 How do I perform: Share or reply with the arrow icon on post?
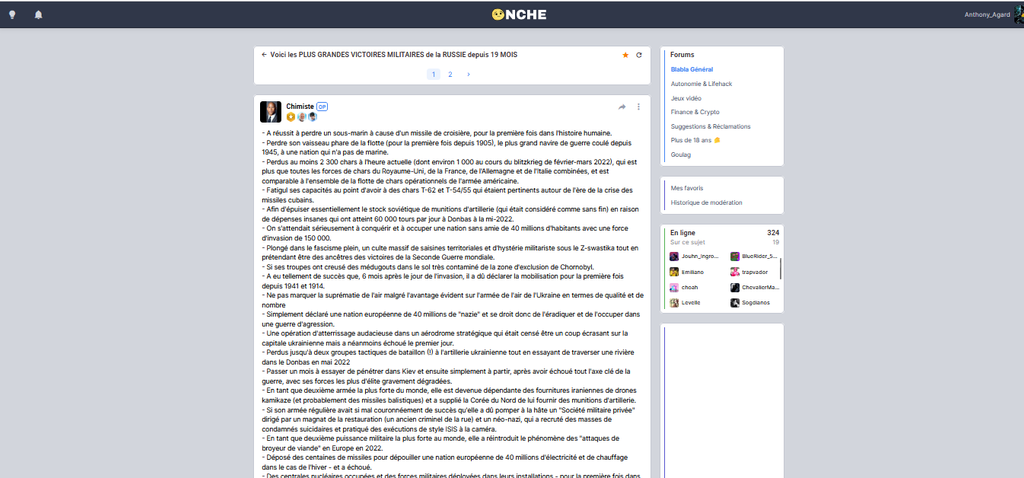coord(622,107)
